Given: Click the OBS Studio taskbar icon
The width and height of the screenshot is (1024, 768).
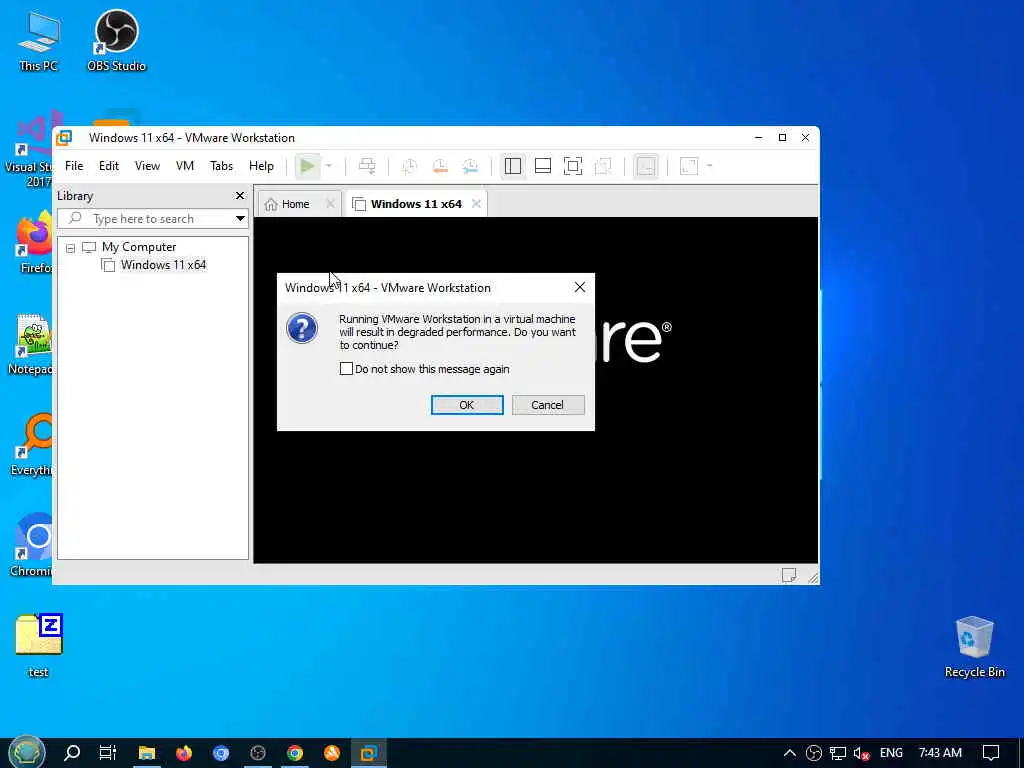Looking at the screenshot, I should [258, 753].
